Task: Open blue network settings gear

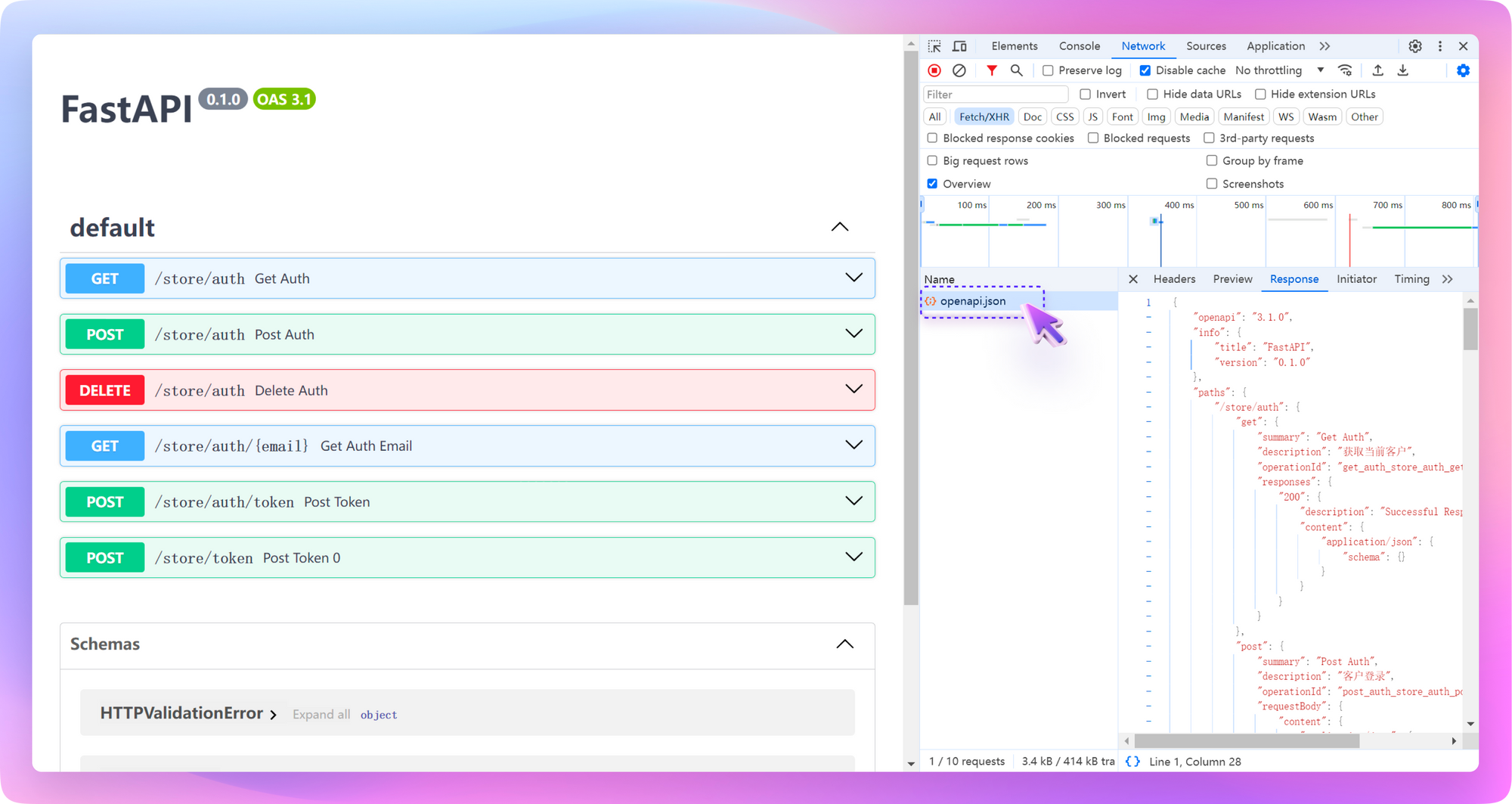Action: [x=1463, y=70]
